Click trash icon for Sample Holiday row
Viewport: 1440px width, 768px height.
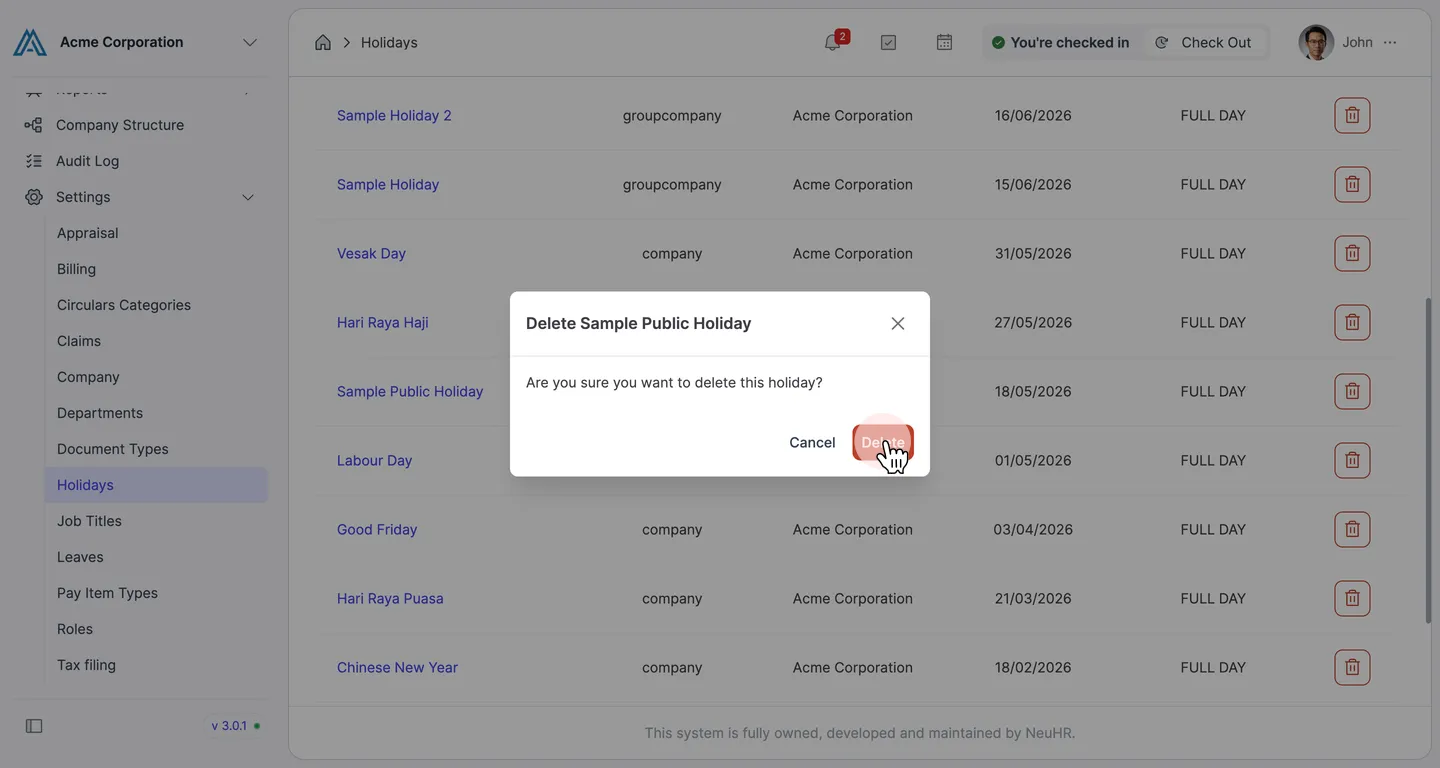point(1352,184)
